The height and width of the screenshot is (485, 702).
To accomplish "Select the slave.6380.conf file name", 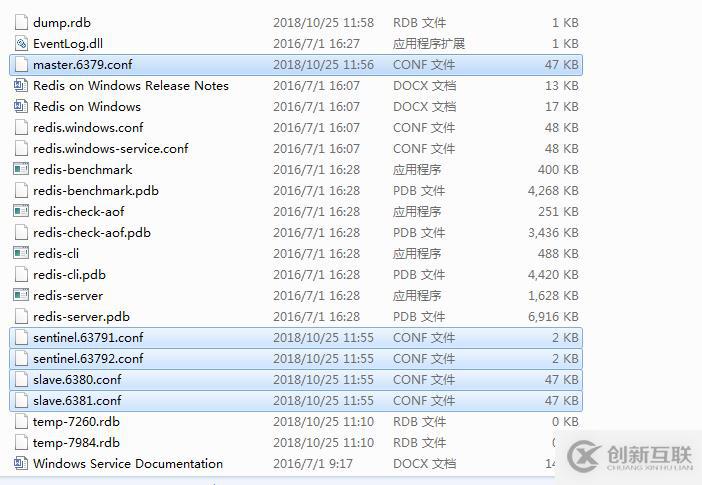I will click(77, 380).
